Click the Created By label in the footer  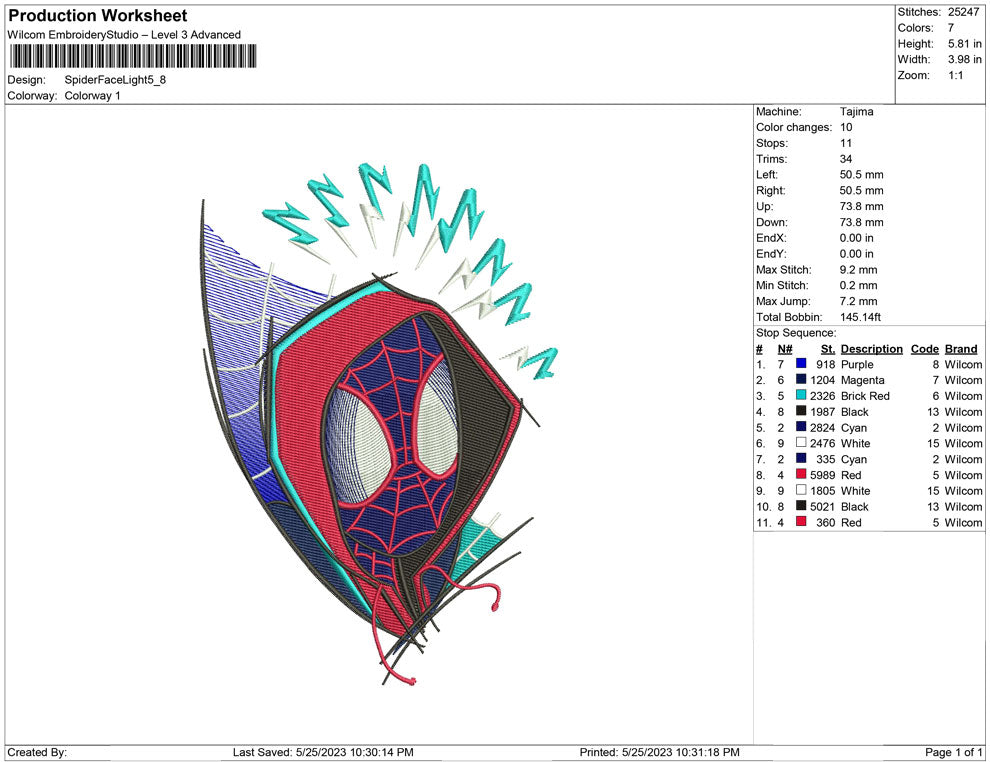click(37, 753)
